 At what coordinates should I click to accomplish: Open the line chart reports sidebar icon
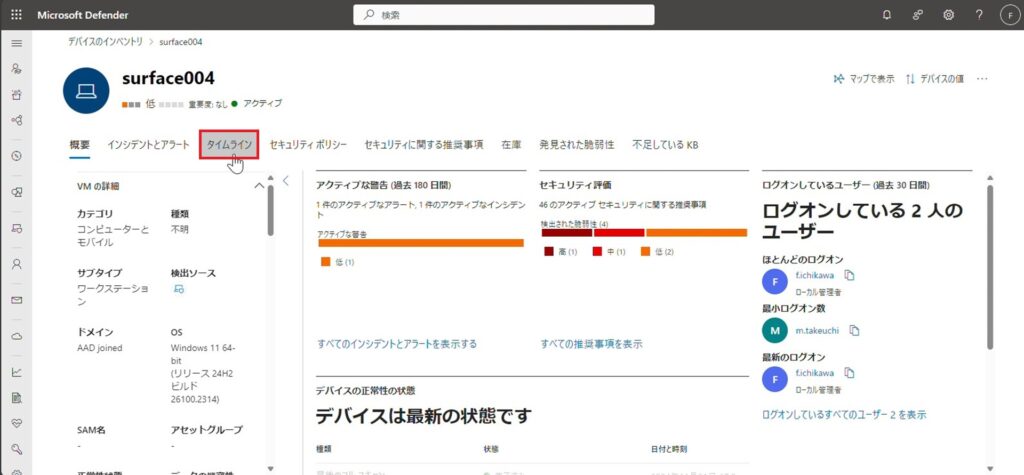[x=17, y=372]
